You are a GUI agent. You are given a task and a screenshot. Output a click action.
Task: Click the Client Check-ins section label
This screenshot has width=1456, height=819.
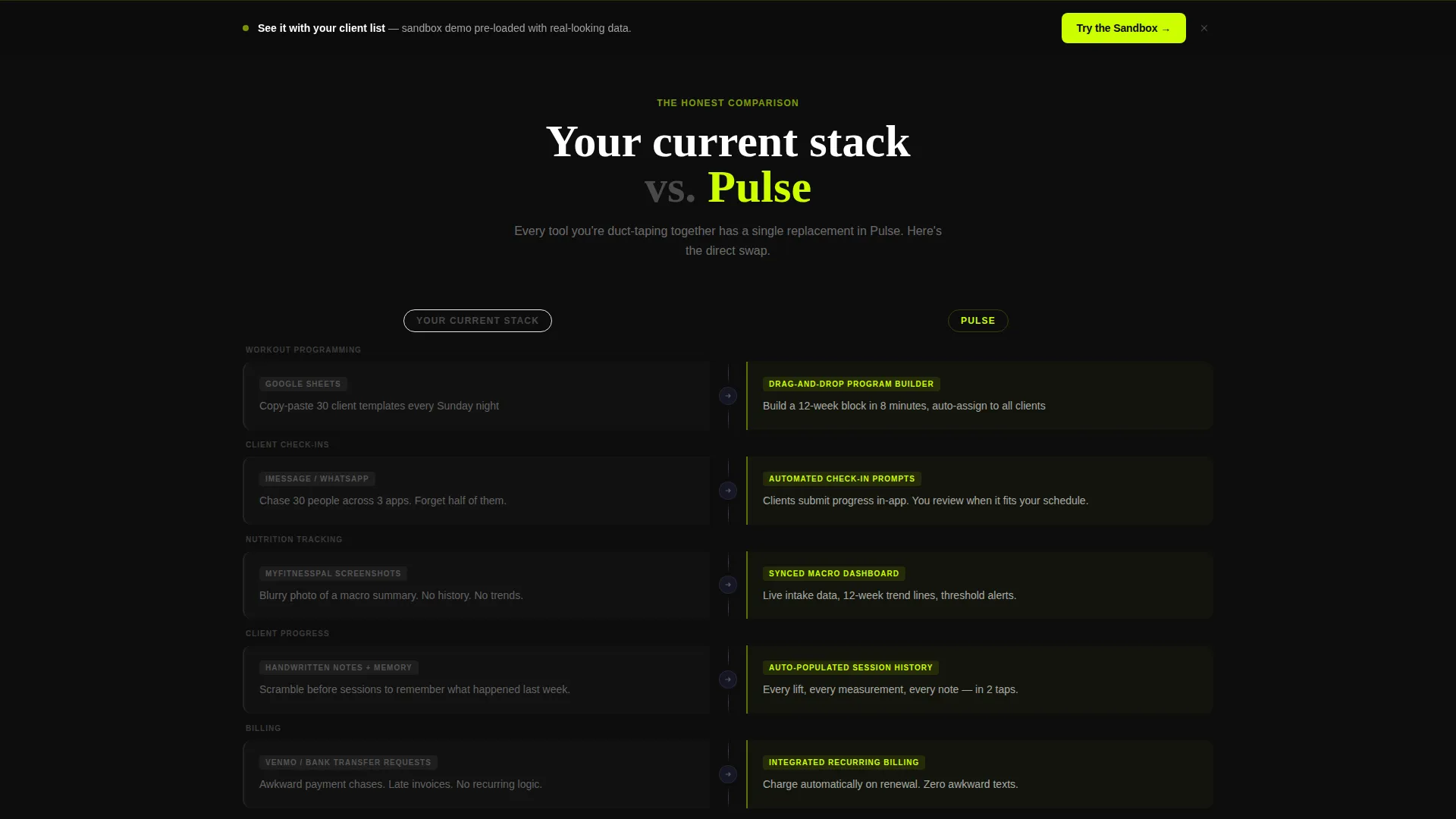pyautogui.click(x=287, y=445)
